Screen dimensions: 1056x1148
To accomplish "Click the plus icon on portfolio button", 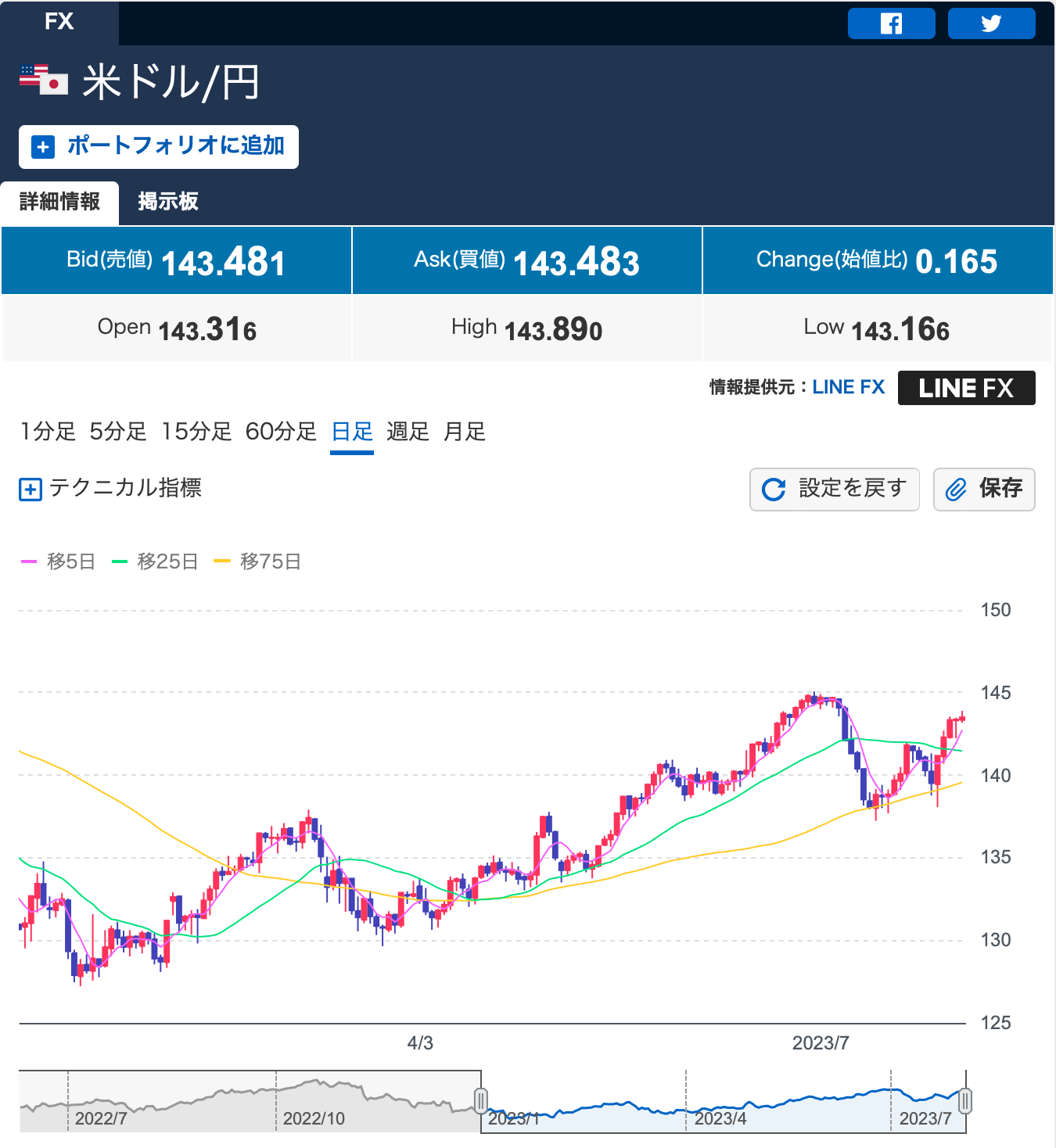I will pos(43,147).
